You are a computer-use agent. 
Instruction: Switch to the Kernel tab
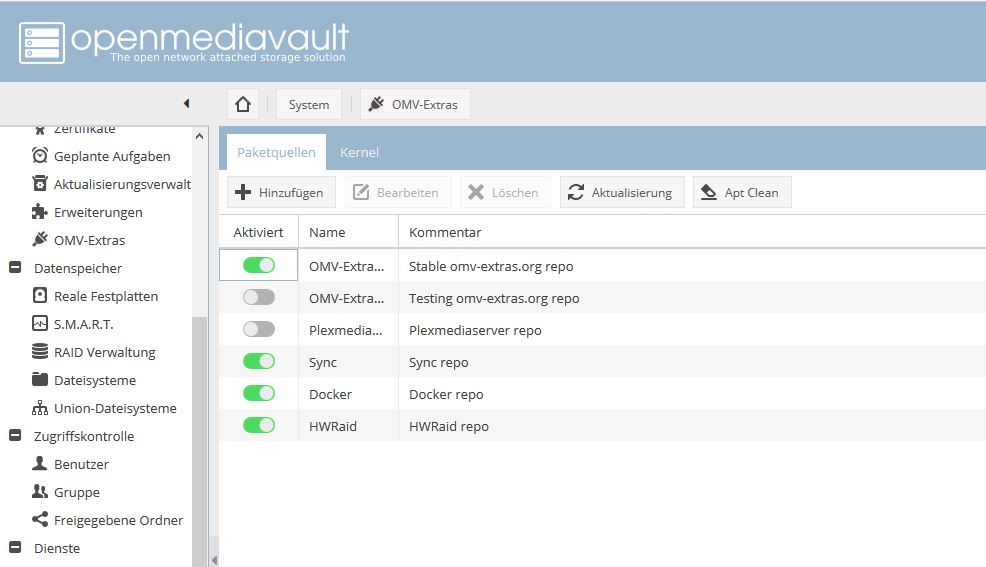pos(359,152)
